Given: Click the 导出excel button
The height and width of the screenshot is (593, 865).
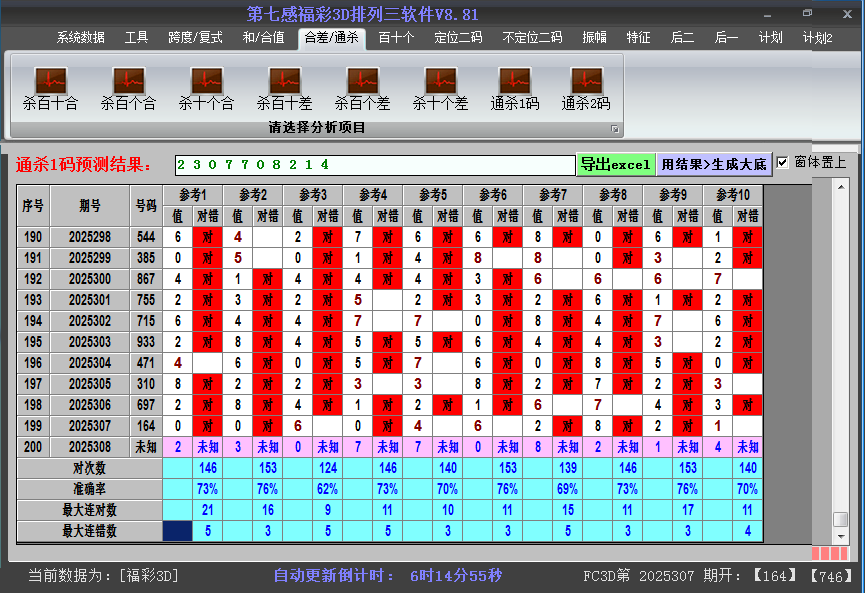Looking at the screenshot, I should pyautogui.click(x=615, y=164).
